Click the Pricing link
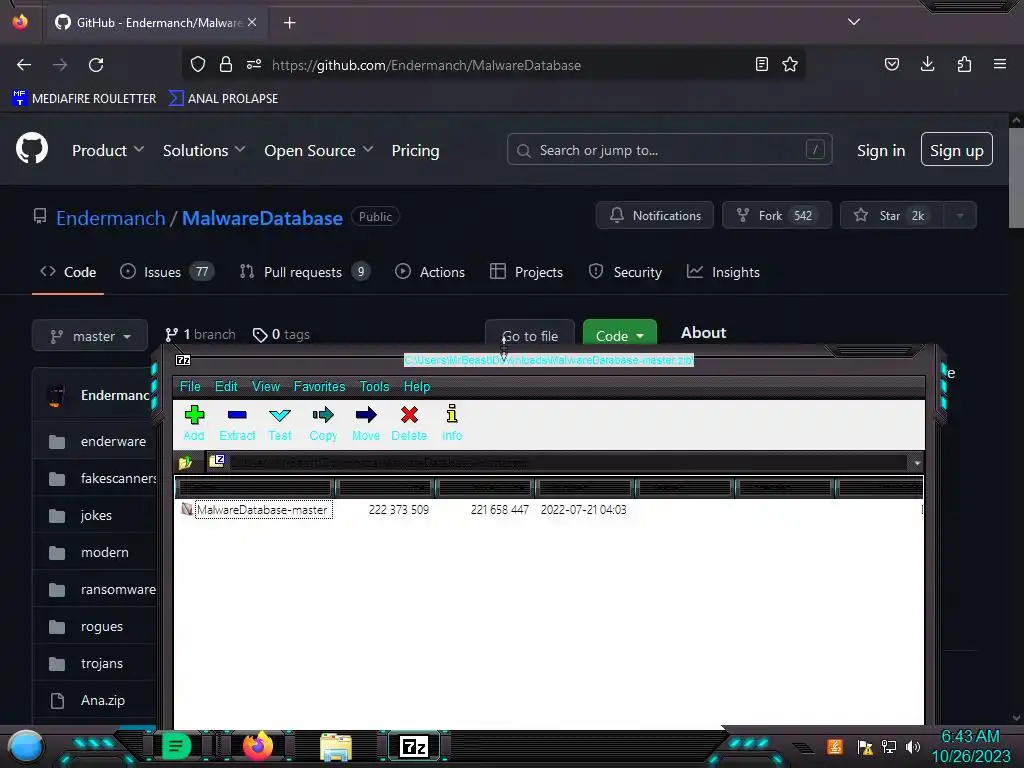 (415, 151)
